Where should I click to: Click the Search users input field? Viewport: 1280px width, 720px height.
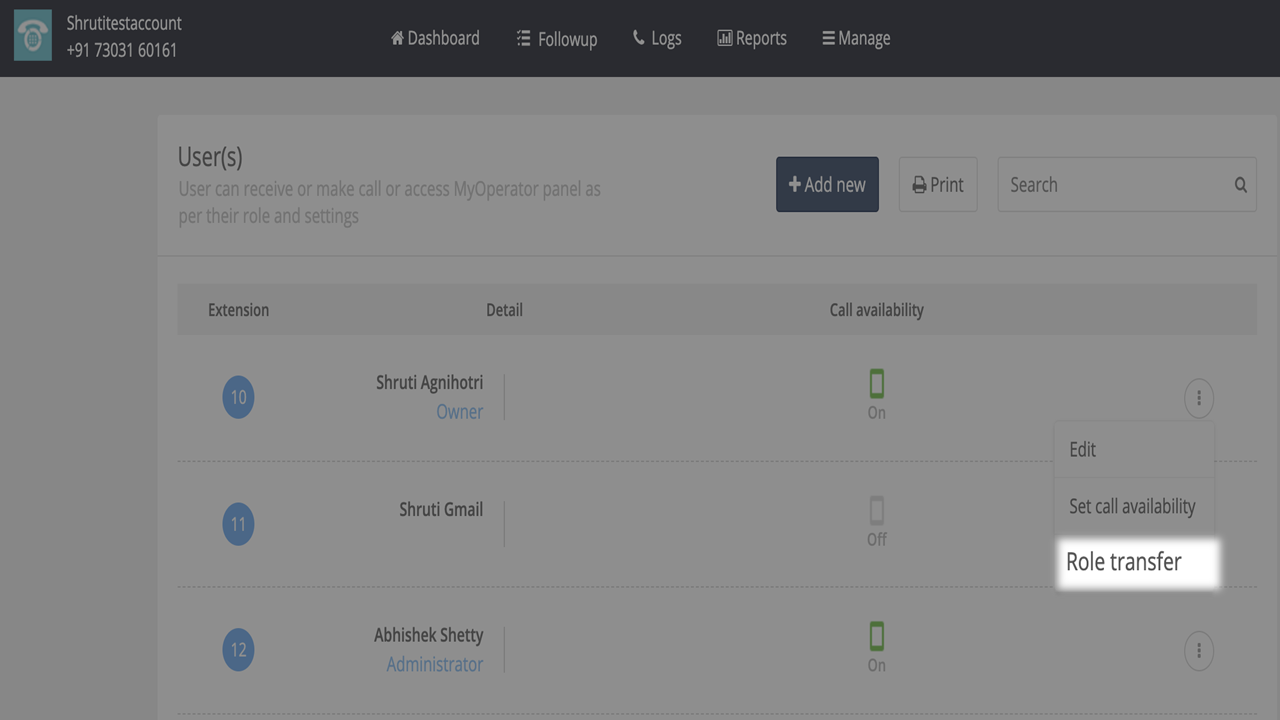[x=1115, y=185]
